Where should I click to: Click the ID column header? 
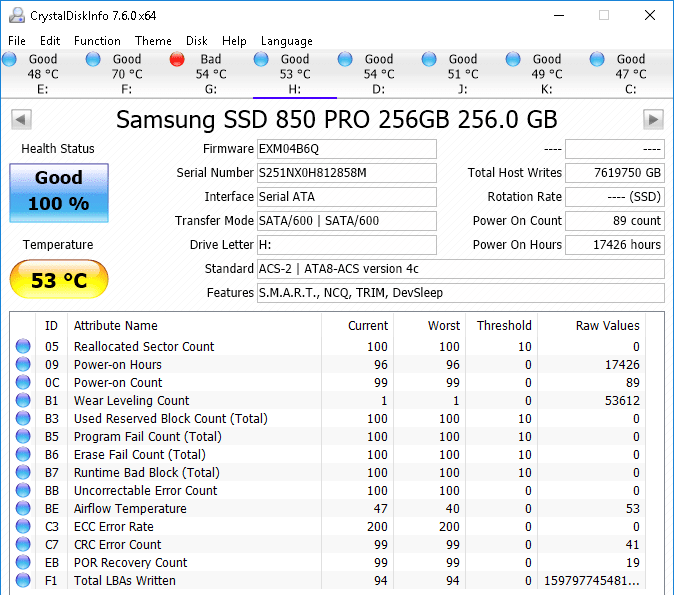[51, 325]
